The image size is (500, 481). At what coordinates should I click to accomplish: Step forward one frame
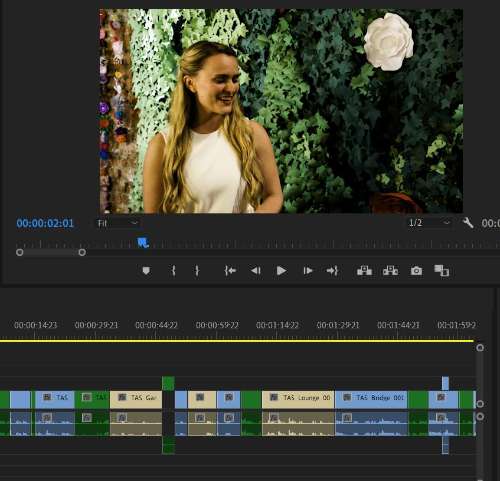click(308, 271)
